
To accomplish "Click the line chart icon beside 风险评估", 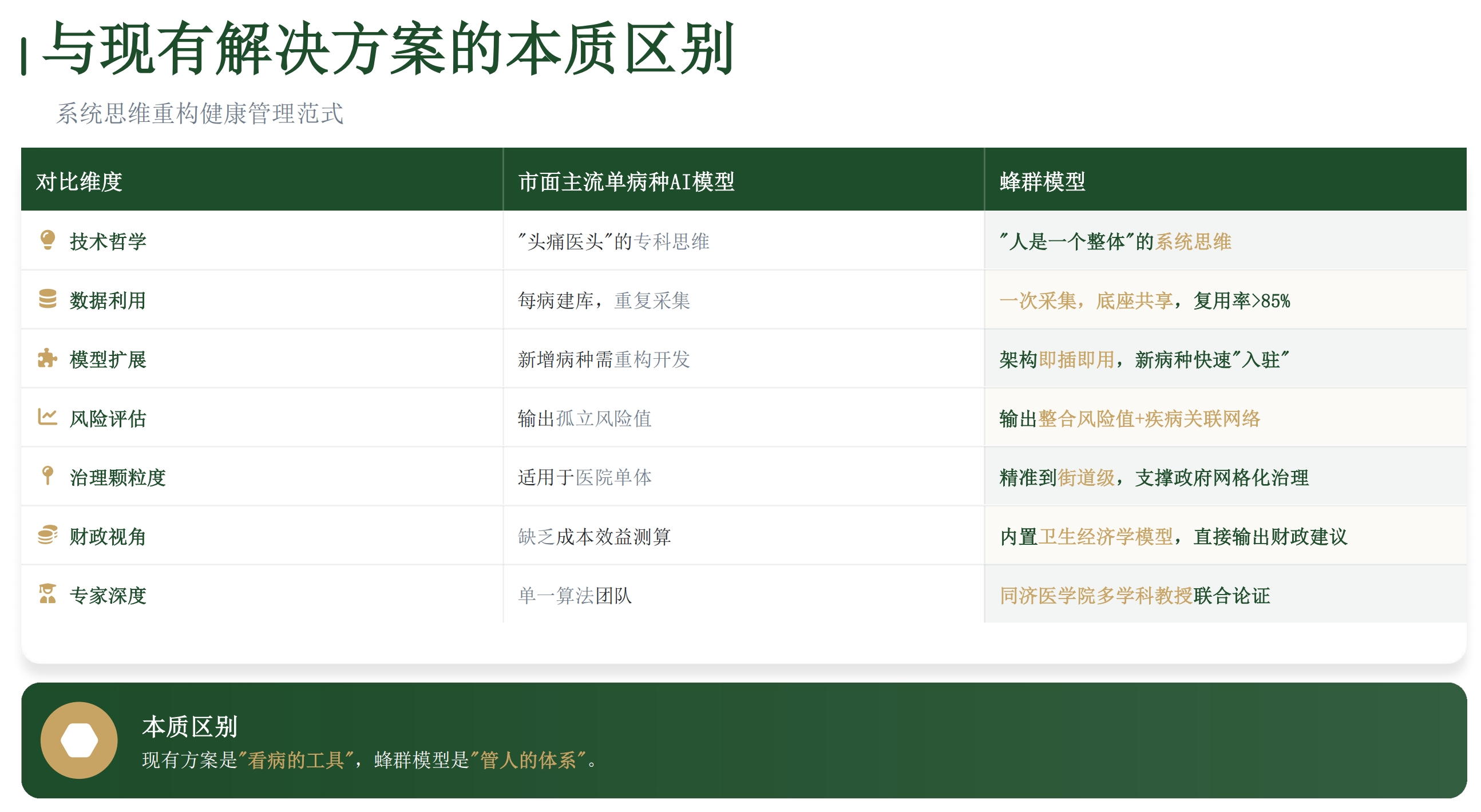I will point(47,417).
